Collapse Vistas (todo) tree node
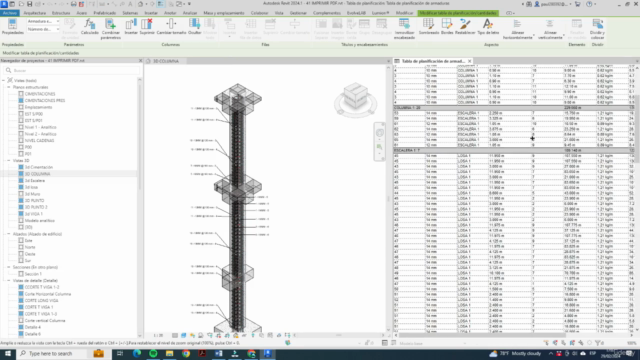640x360 pixels. (x=4, y=80)
